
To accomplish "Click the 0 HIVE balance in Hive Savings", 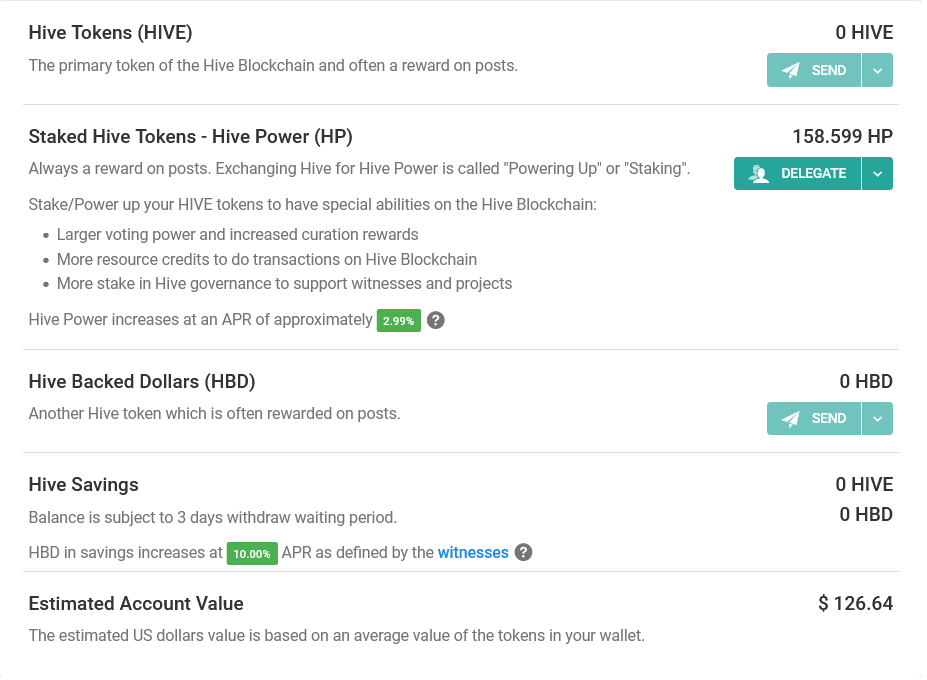I will pos(864,484).
